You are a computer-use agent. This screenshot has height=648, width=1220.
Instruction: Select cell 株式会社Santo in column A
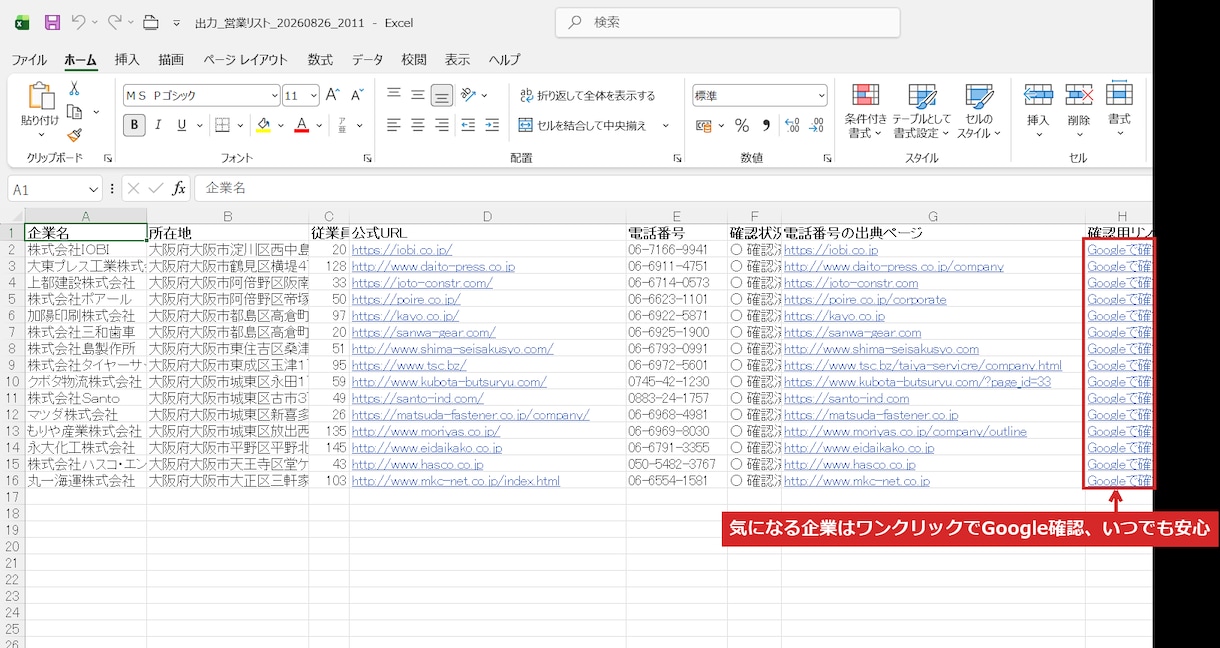(x=85, y=398)
